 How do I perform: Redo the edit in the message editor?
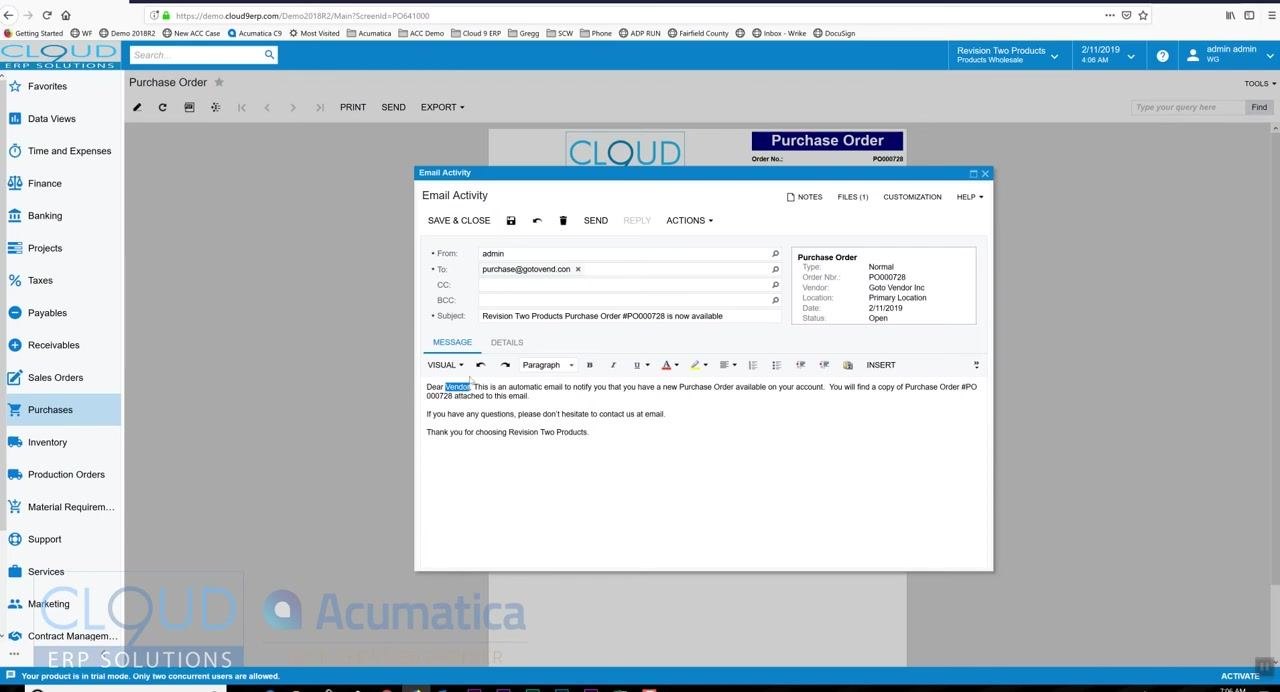505,365
